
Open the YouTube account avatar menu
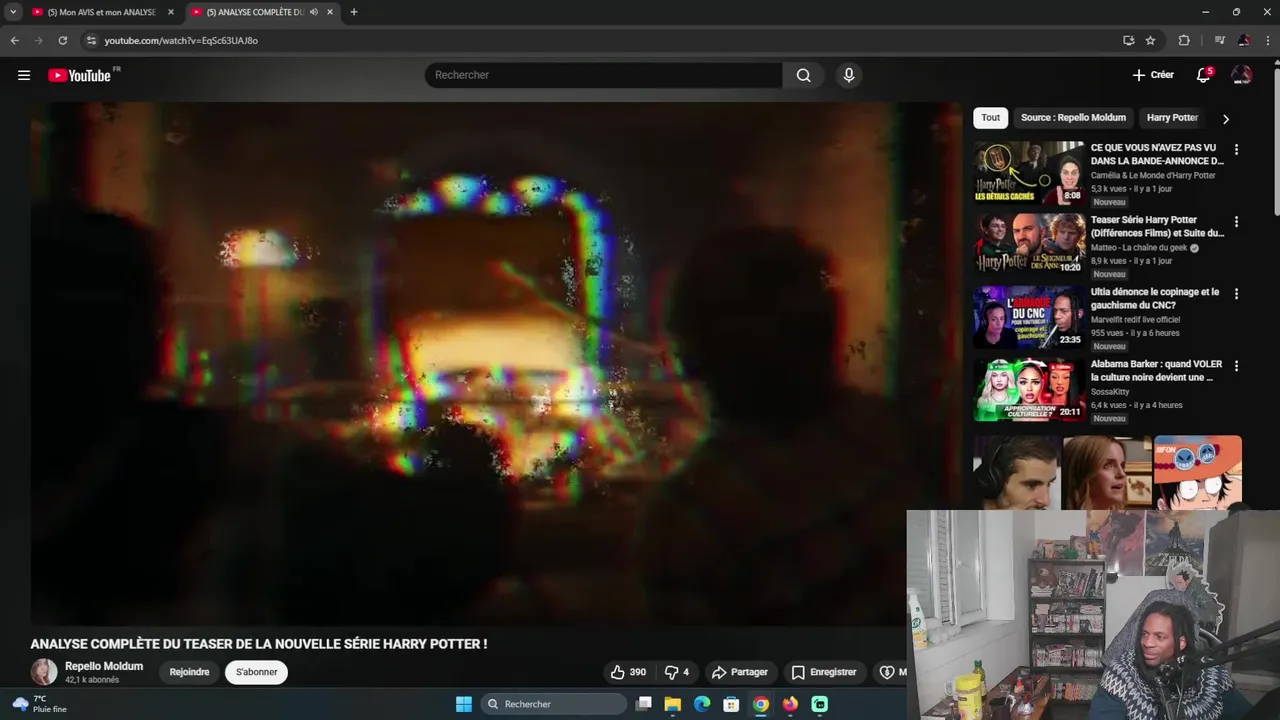[1242, 75]
